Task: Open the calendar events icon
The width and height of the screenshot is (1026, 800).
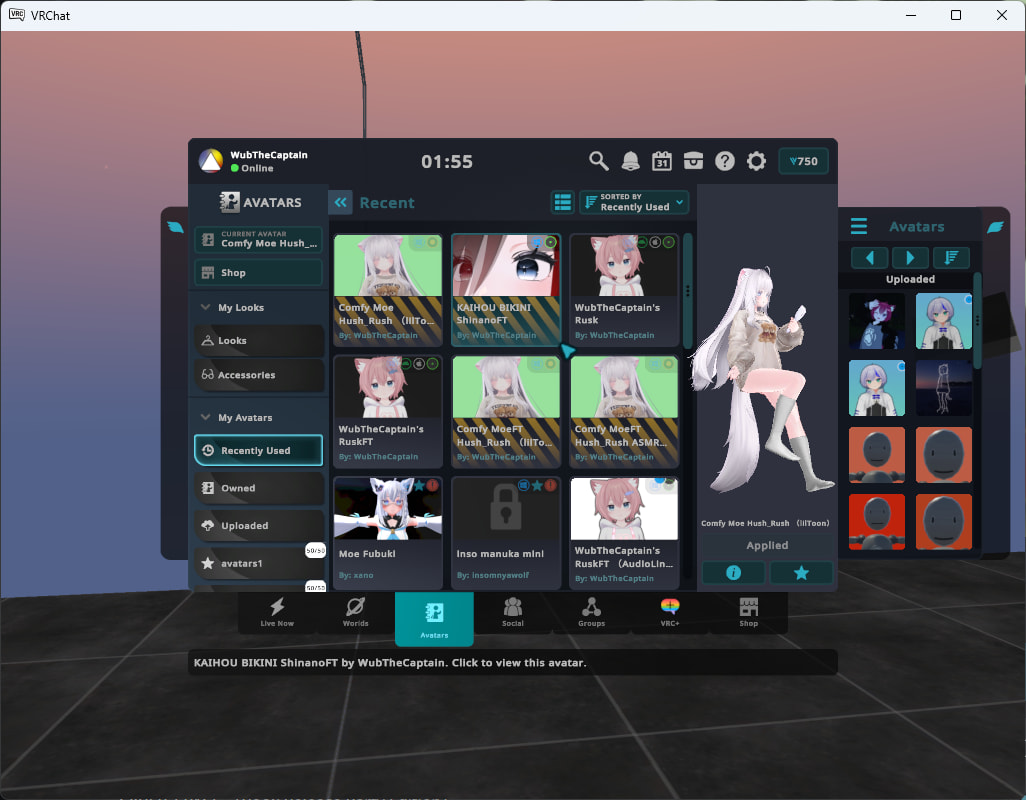Action: click(662, 161)
